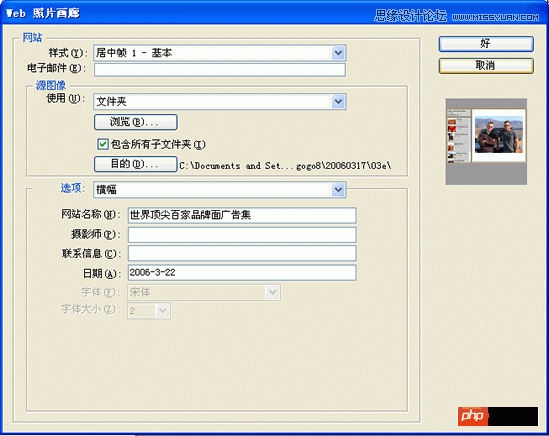
Task: Open the disabled 字体 font dropdown
Action: [204, 292]
